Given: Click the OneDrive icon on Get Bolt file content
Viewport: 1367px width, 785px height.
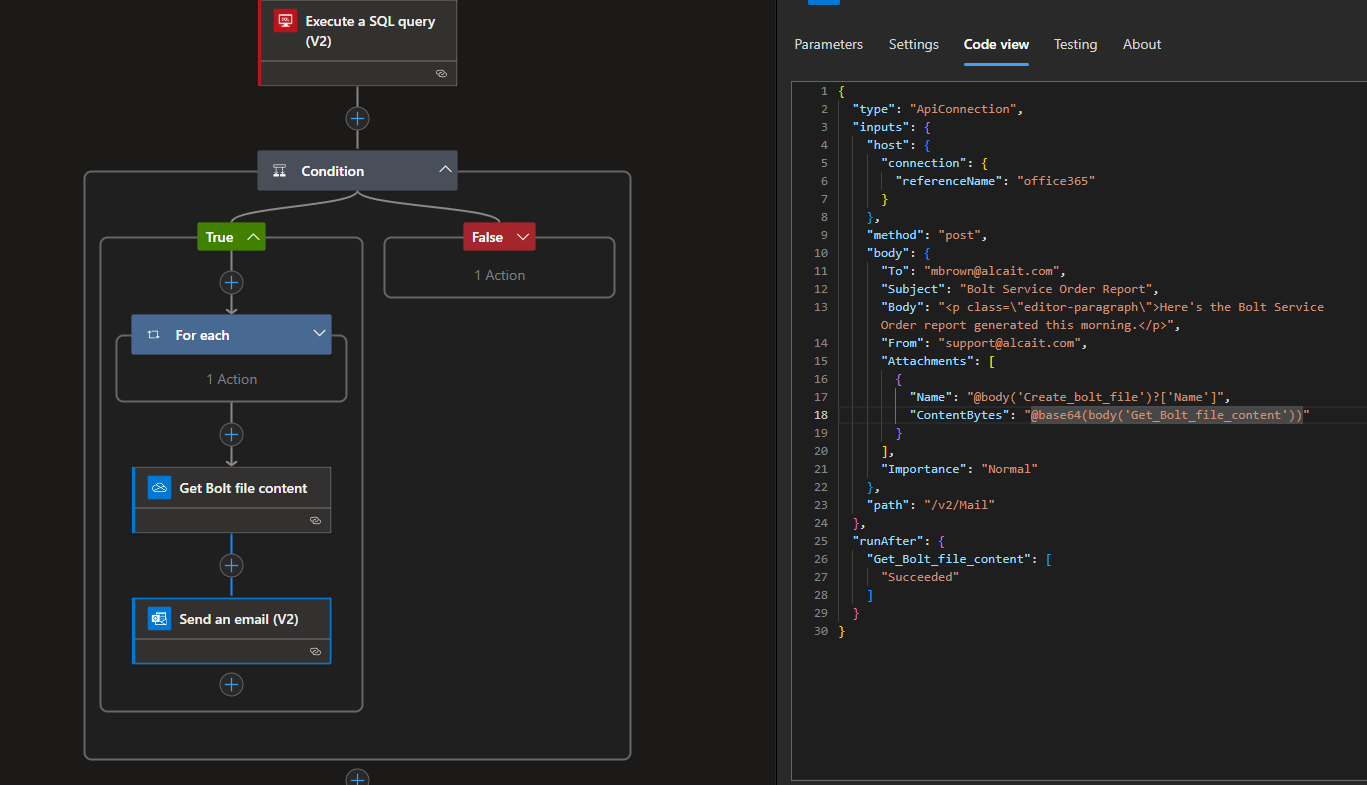Looking at the screenshot, I should pos(159,488).
